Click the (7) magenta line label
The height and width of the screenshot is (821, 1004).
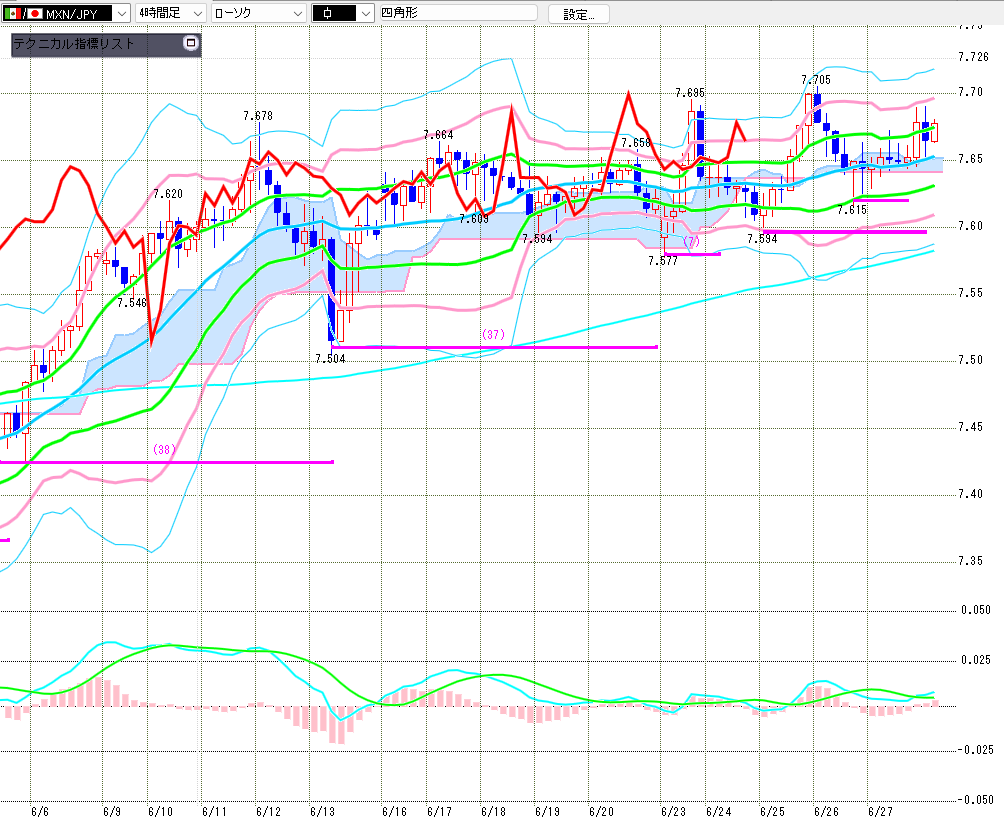coord(692,242)
